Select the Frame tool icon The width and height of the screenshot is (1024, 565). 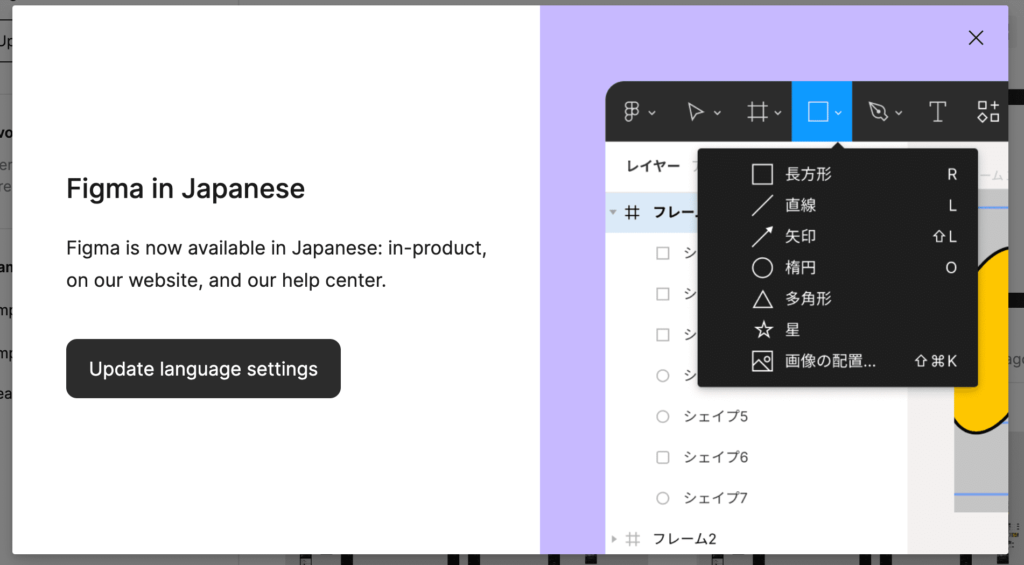pyautogui.click(x=758, y=112)
